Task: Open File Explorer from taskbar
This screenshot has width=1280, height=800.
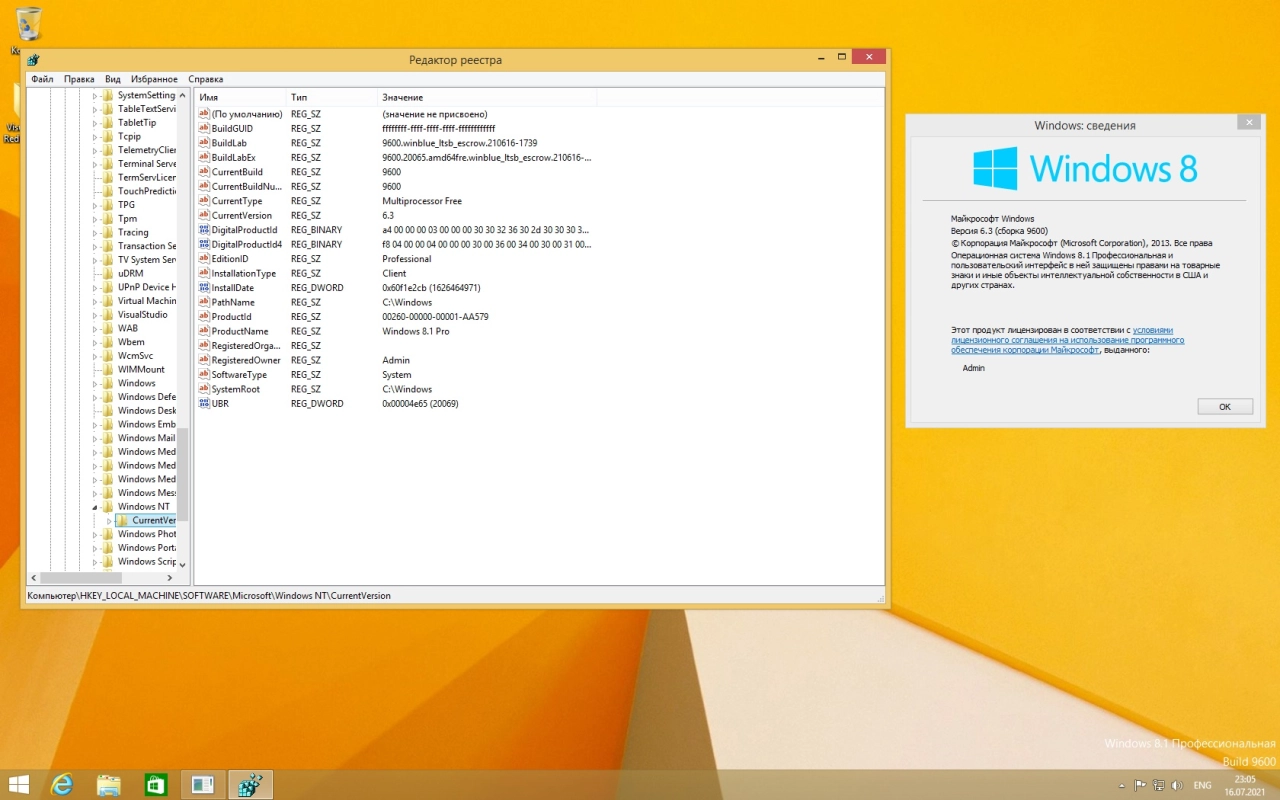Action: pos(109,785)
